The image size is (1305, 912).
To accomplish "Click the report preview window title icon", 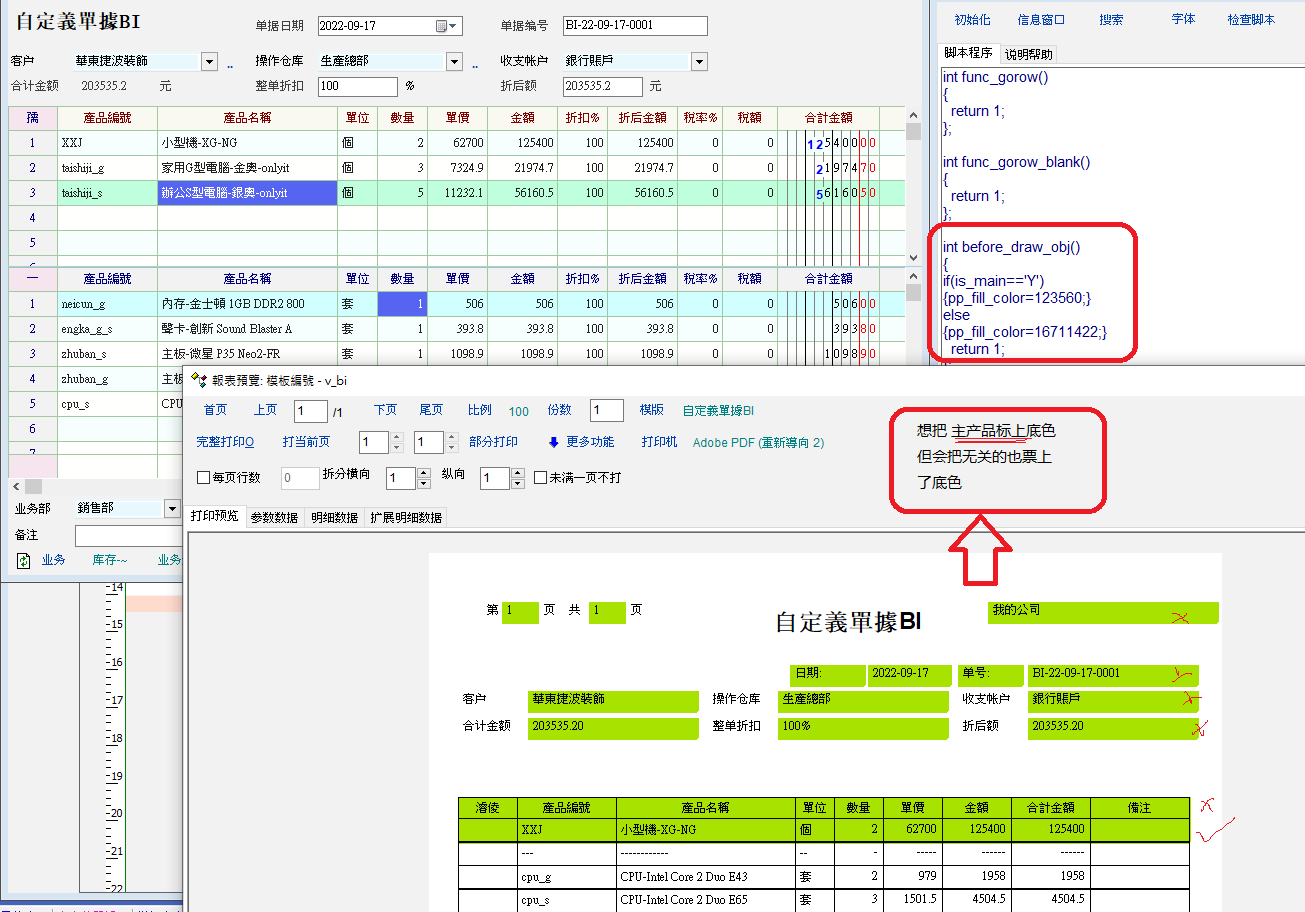I will click(x=199, y=380).
